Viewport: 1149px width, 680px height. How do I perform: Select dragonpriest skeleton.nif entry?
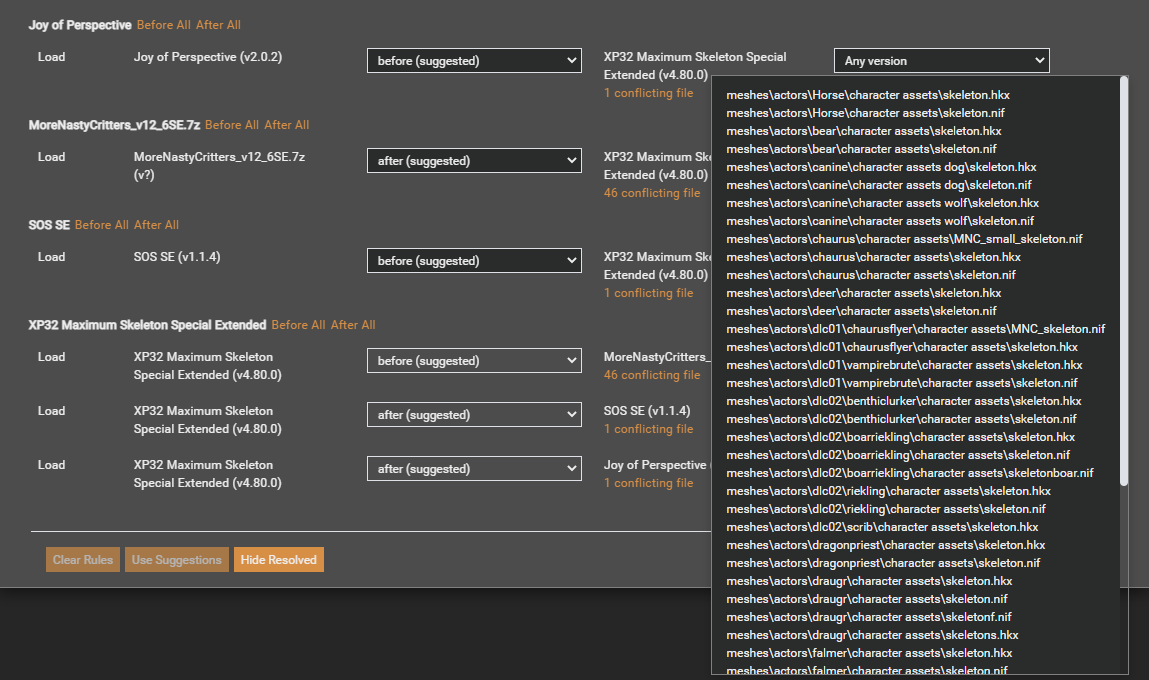click(883, 563)
